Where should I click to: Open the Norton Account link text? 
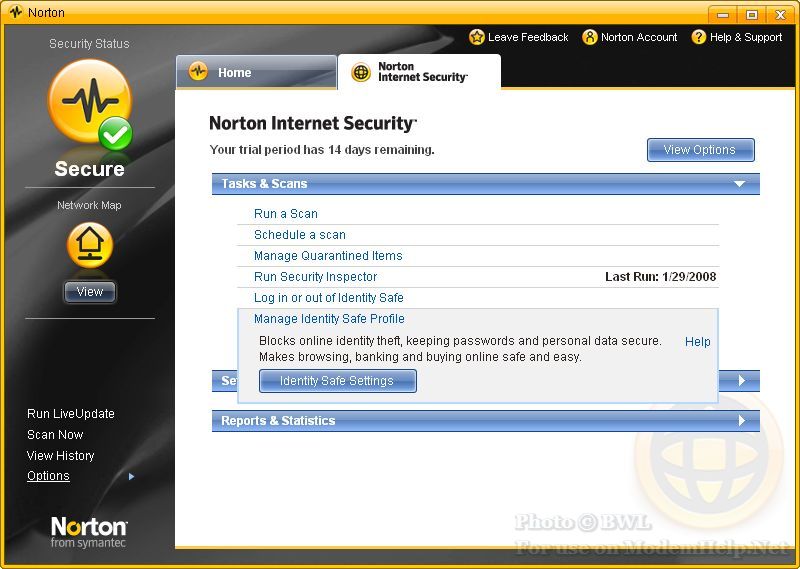click(x=639, y=37)
